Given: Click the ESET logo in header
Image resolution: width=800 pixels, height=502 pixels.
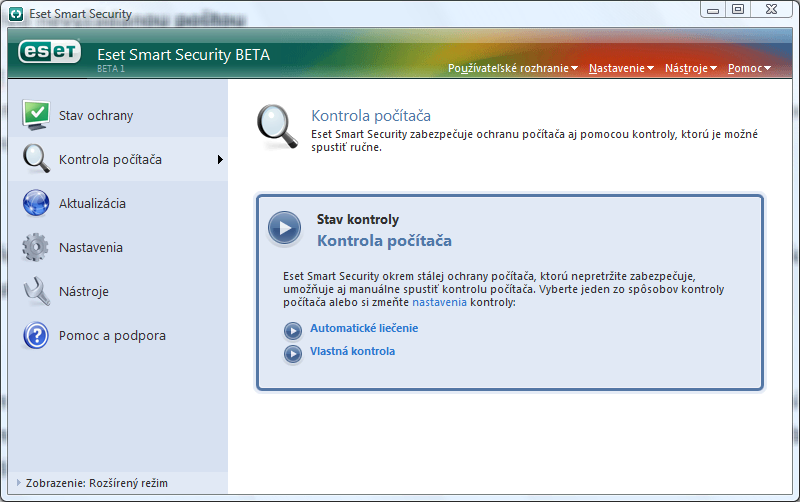Looking at the screenshot, I should coord(49,52).
